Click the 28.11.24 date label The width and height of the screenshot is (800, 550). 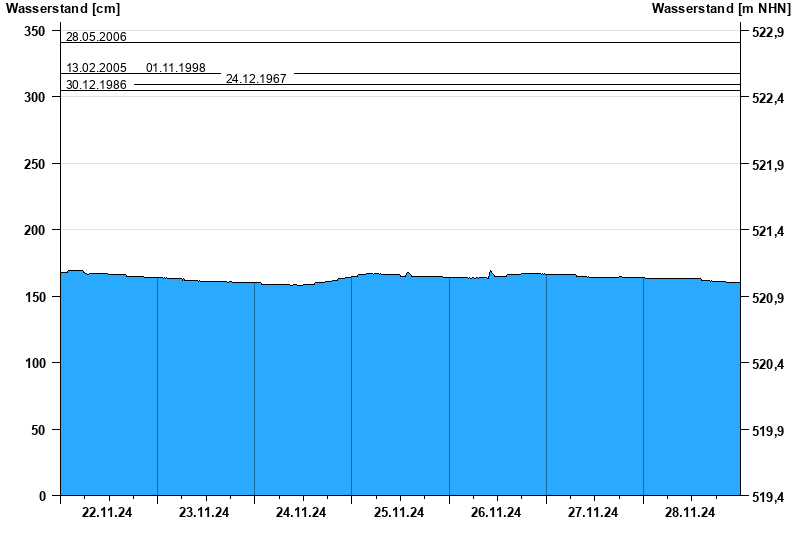tap(690, 513)
